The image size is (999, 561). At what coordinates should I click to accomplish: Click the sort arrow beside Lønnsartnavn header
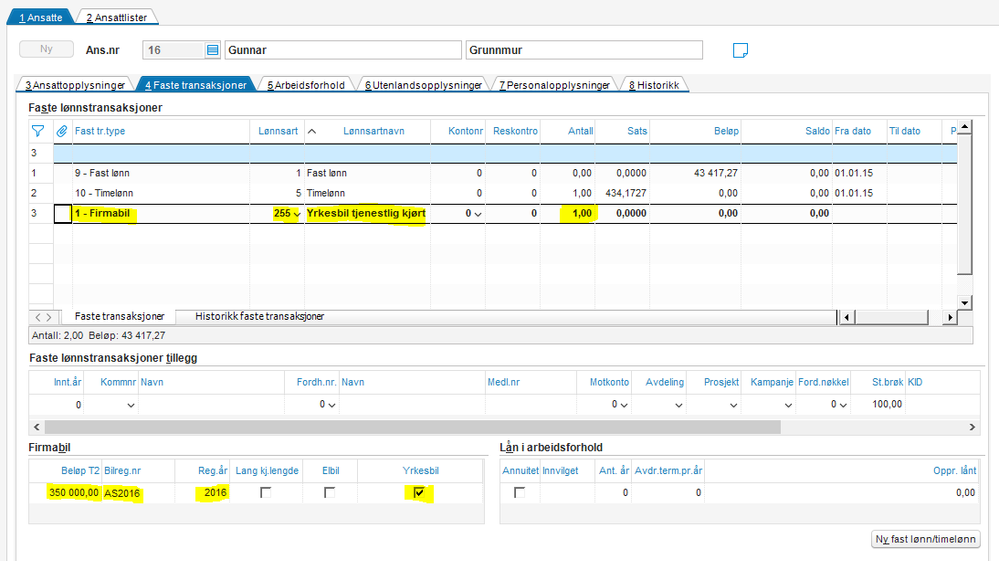tap(312, 131)
